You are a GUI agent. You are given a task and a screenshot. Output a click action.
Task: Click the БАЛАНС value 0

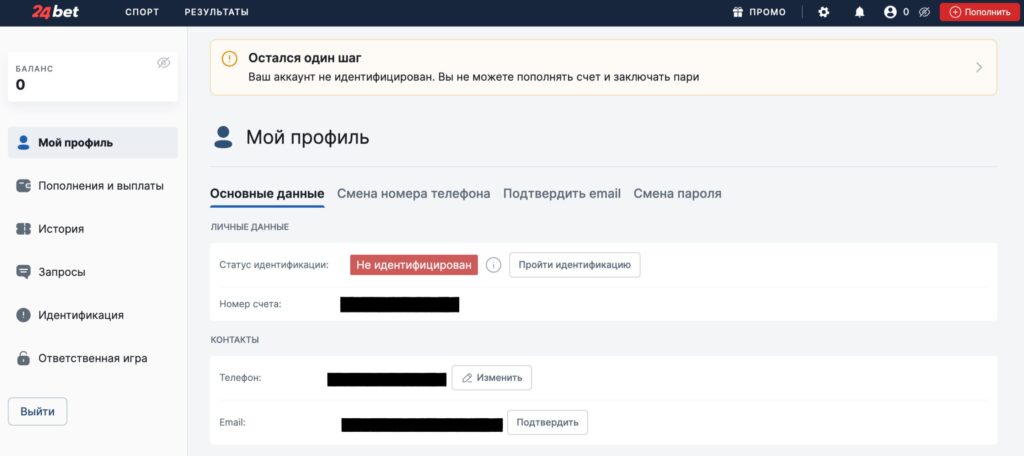20,85
